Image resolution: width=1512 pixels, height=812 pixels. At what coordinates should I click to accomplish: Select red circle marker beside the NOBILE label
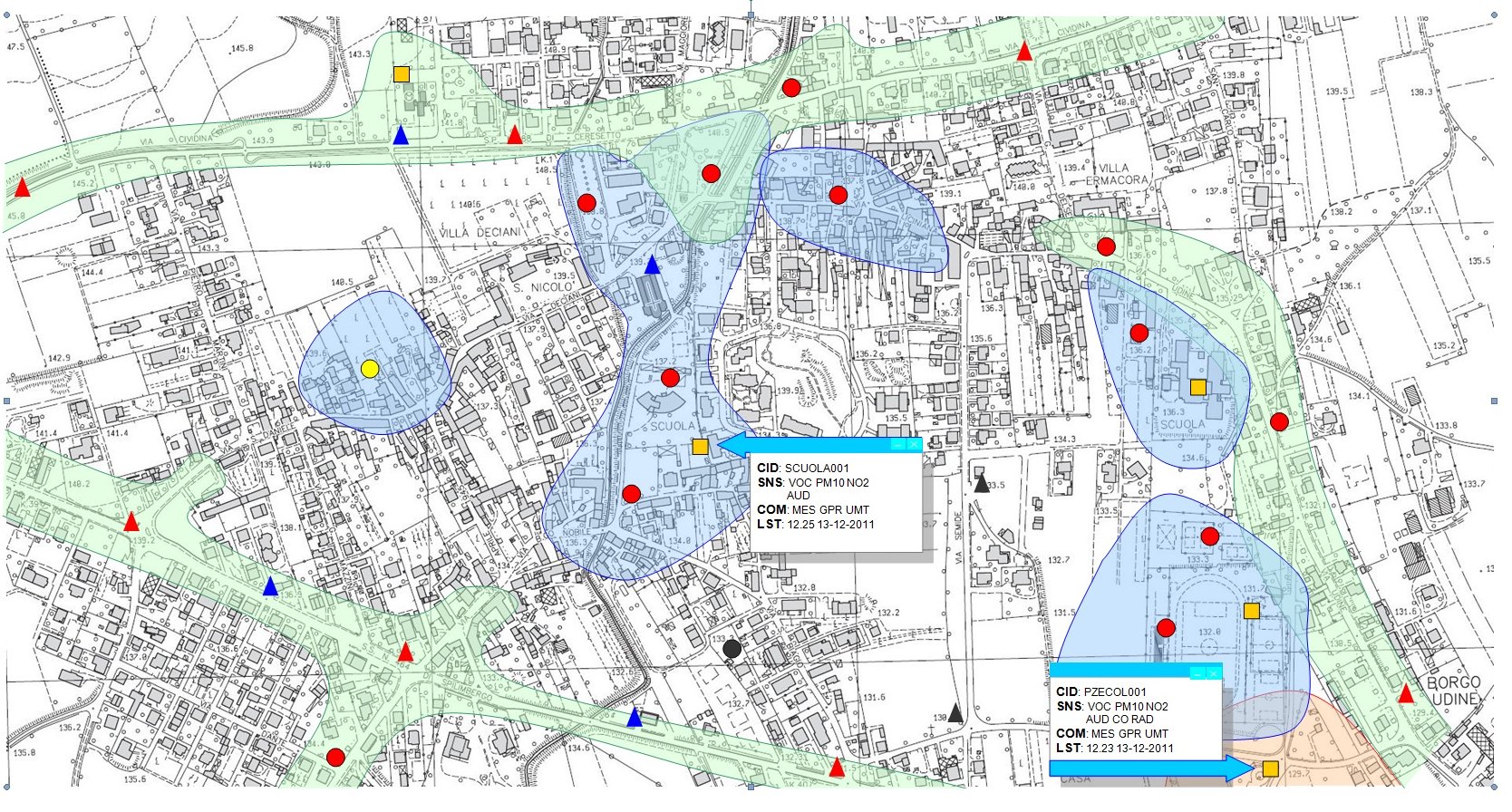(x=632, y=494)
